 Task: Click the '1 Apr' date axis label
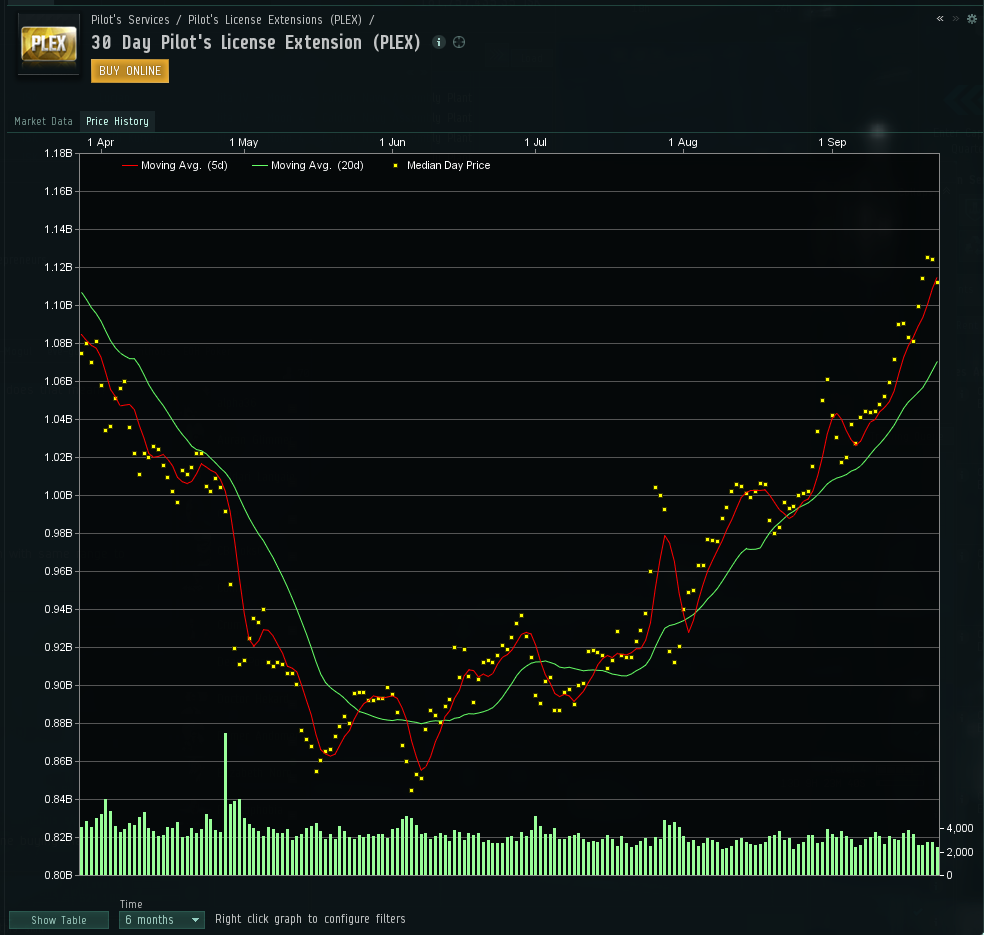click(100, 142)
